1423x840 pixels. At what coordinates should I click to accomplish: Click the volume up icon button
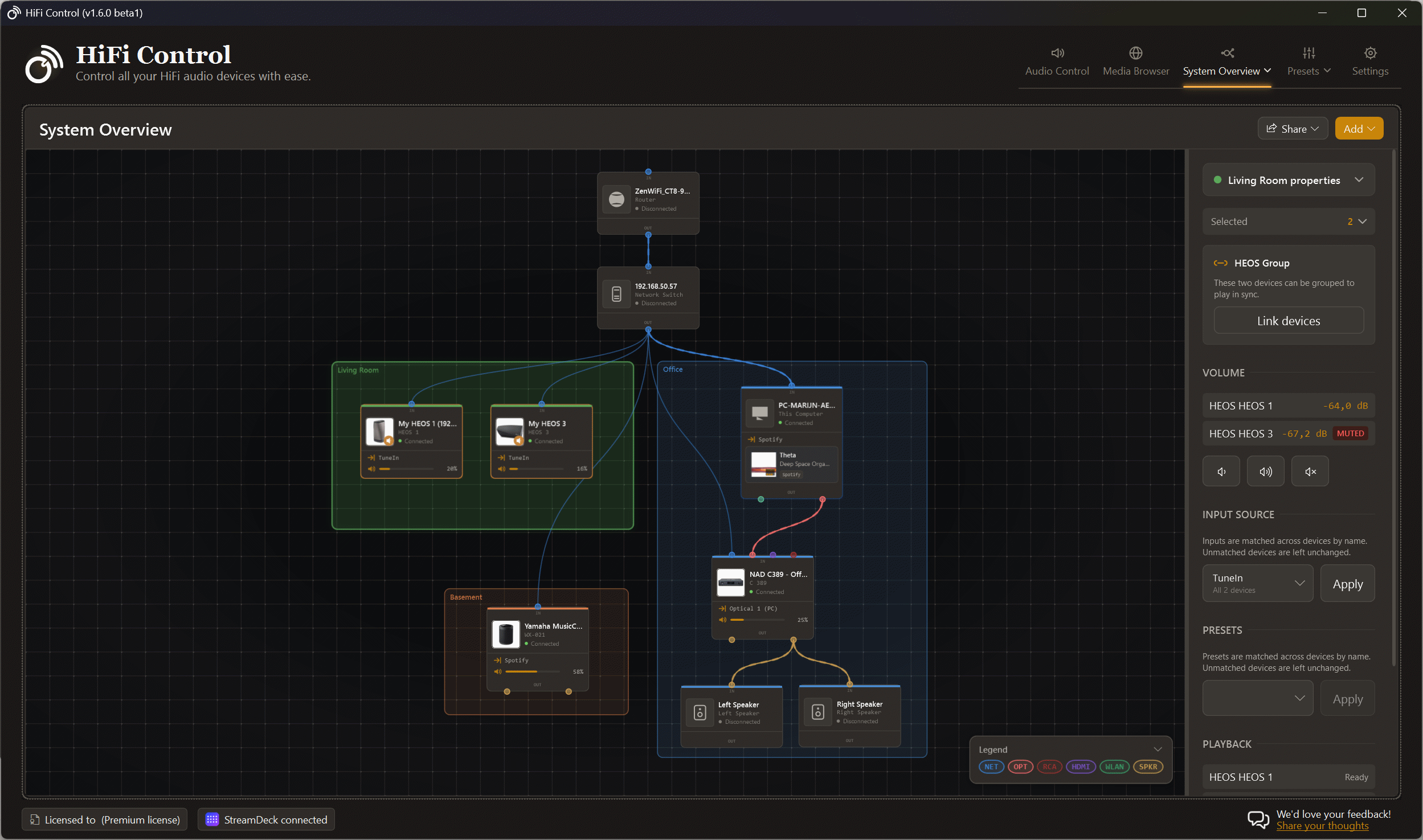pyautogui.click(x=1265, y=472)
